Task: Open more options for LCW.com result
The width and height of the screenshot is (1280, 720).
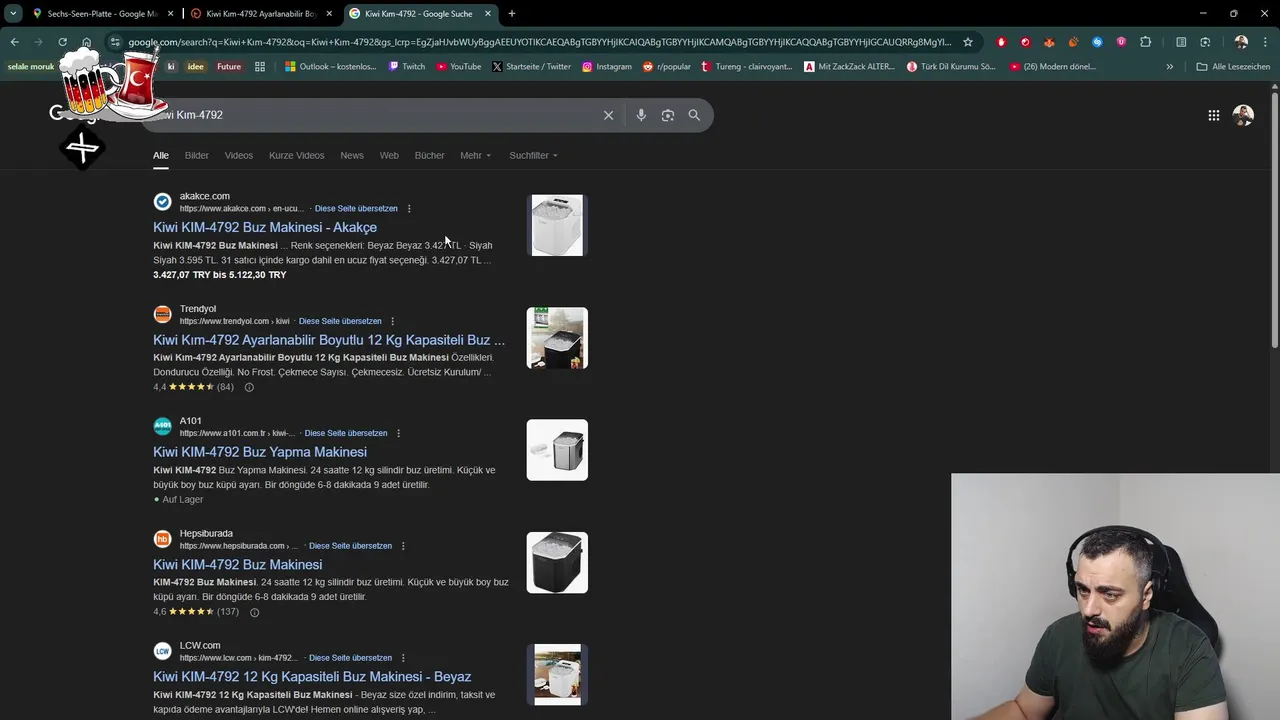Action: coord(403,658)
